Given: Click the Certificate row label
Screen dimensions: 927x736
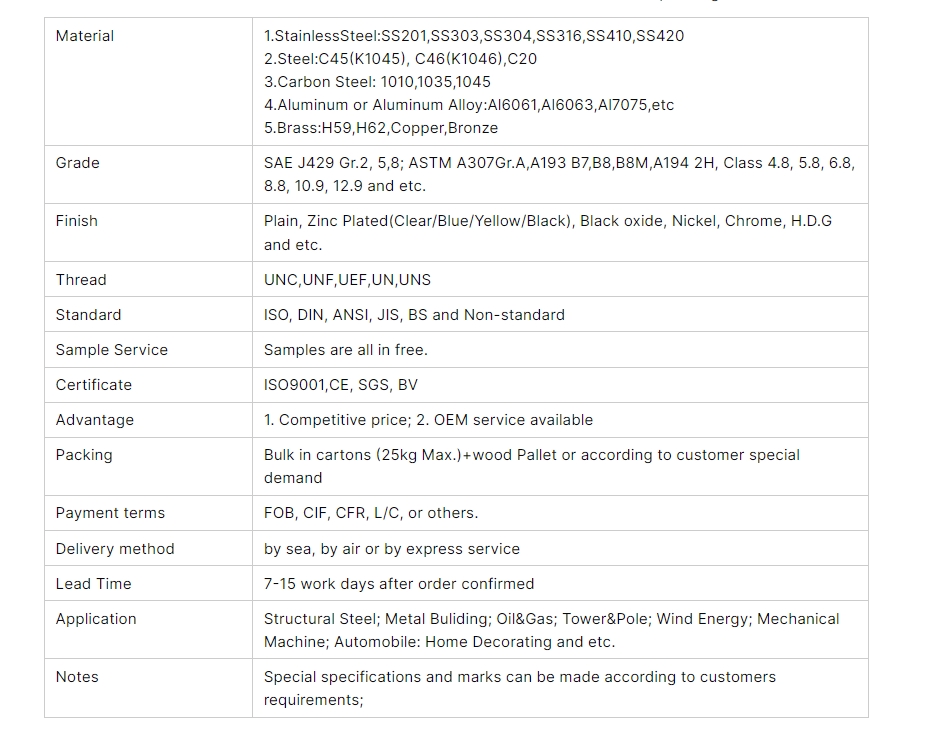Looking at the screenshot, I should point(94,385).
